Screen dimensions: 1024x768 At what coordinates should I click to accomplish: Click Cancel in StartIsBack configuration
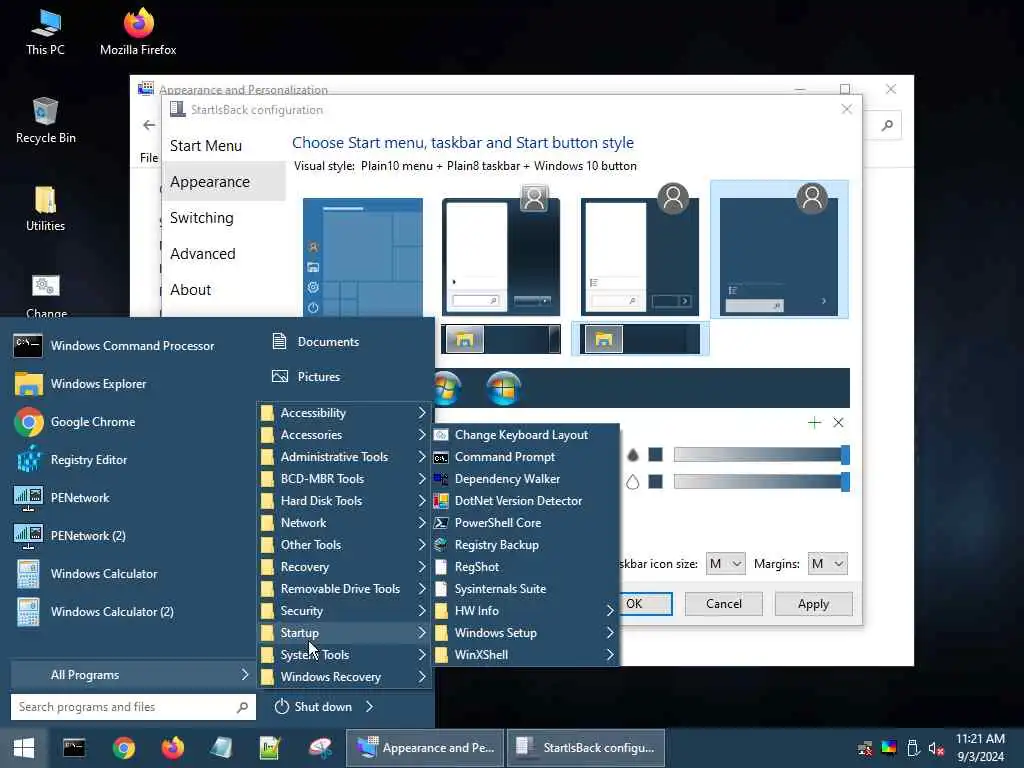click(x=724, y=604)
